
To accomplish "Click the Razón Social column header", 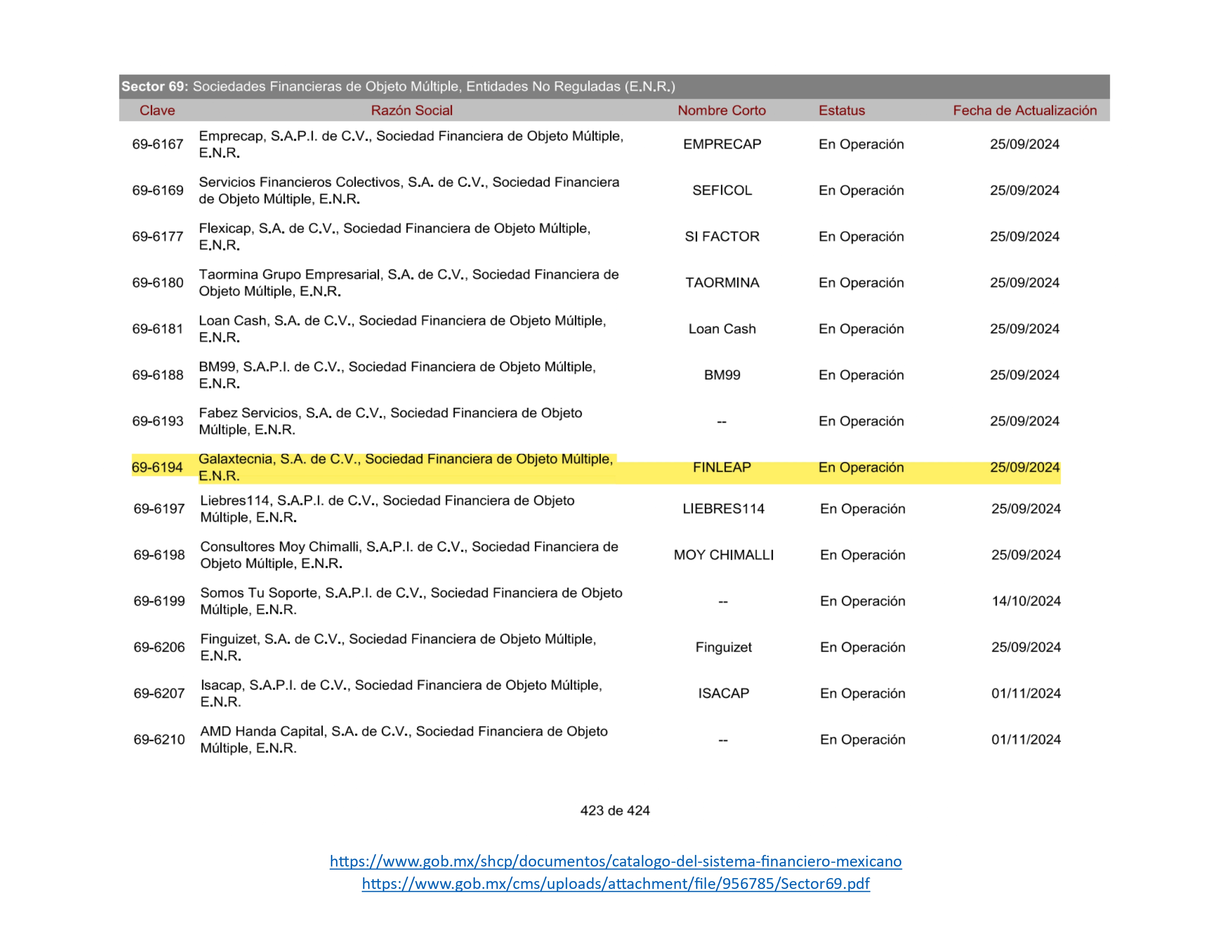I will (412, 111).
